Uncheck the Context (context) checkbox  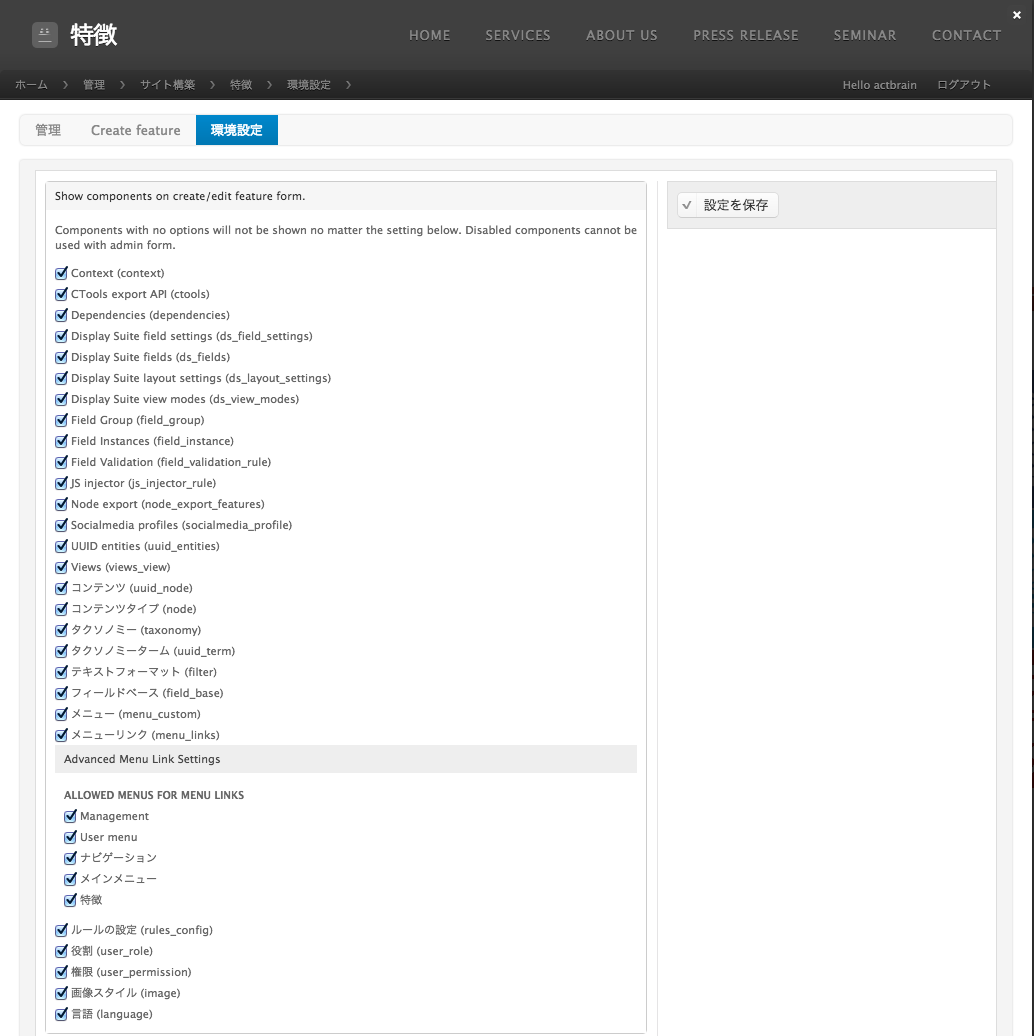point(62,273)
